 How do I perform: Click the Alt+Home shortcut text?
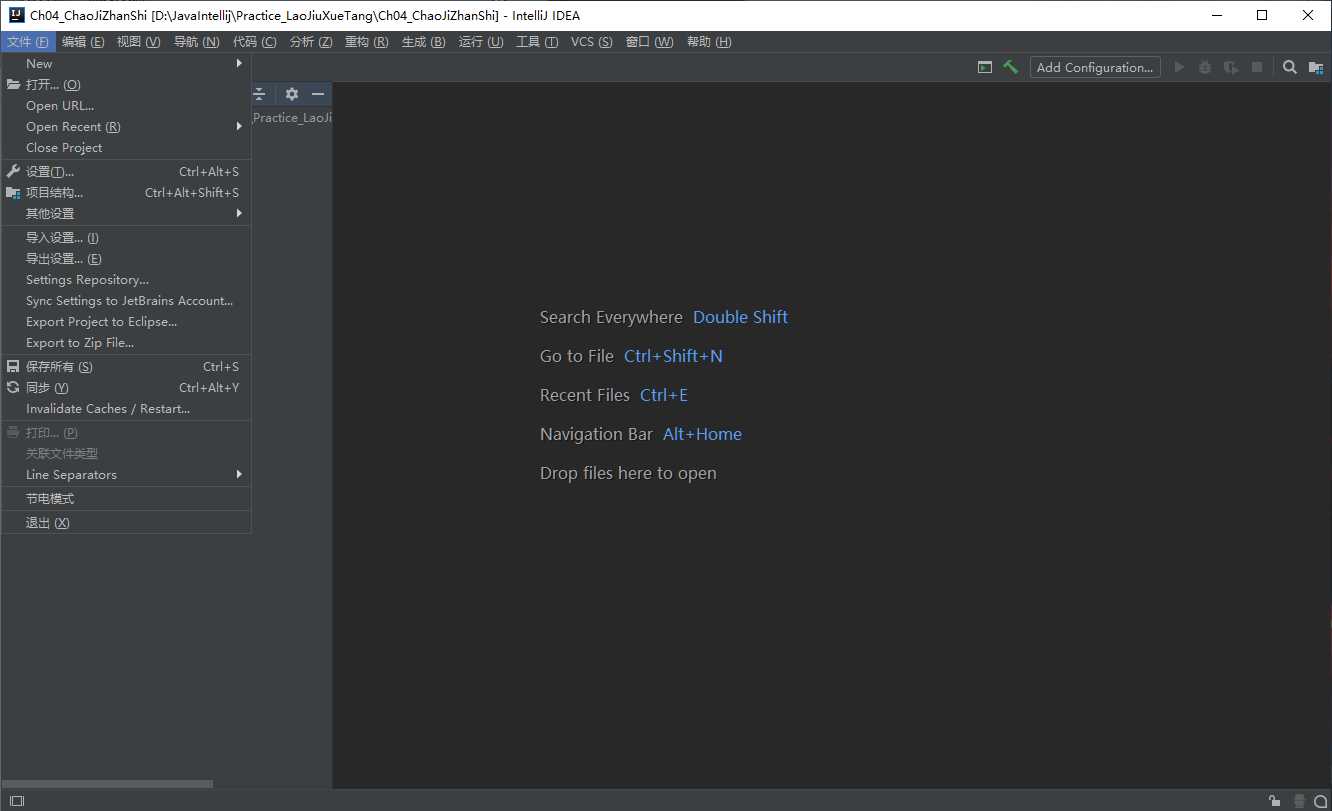(x=702, y=434)
